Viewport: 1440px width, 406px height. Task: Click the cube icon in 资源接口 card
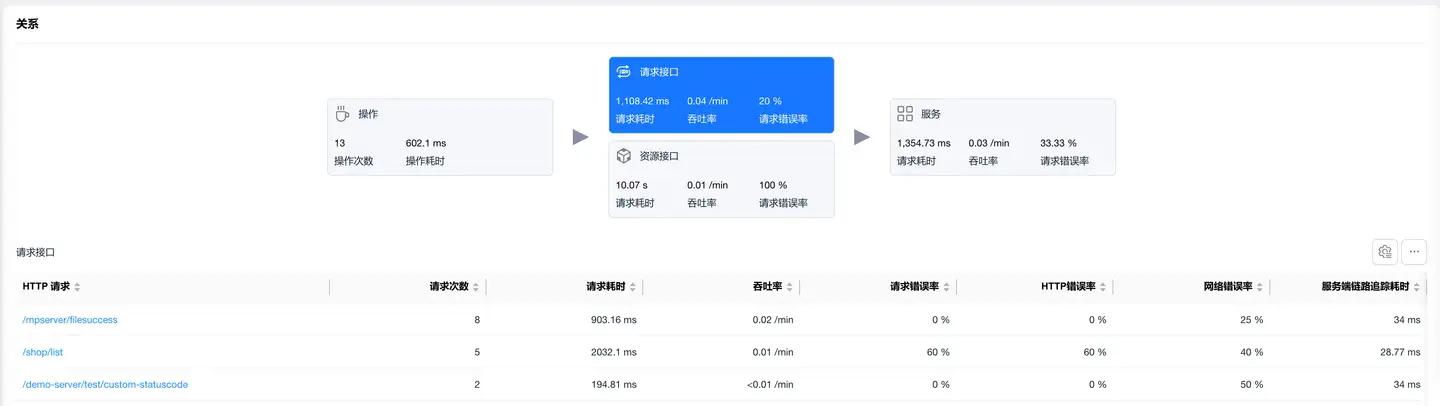[624, 156]
